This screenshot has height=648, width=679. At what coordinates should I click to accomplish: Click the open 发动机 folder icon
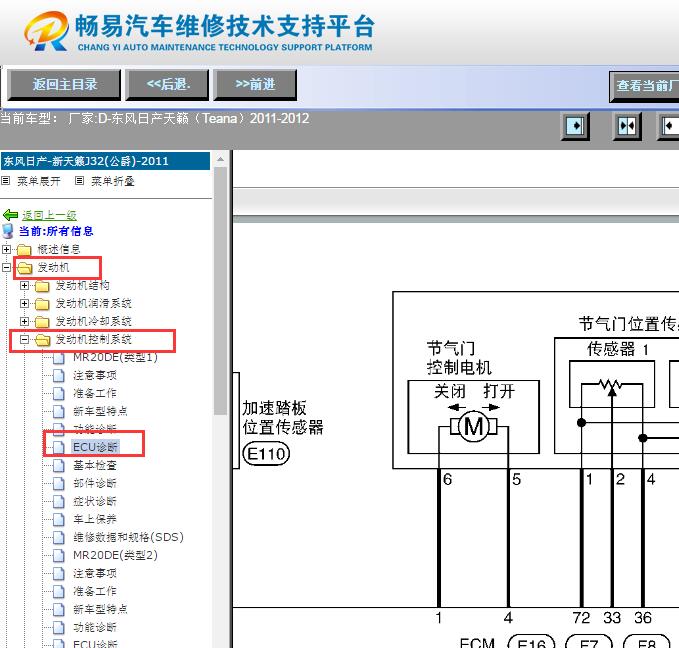25,268
